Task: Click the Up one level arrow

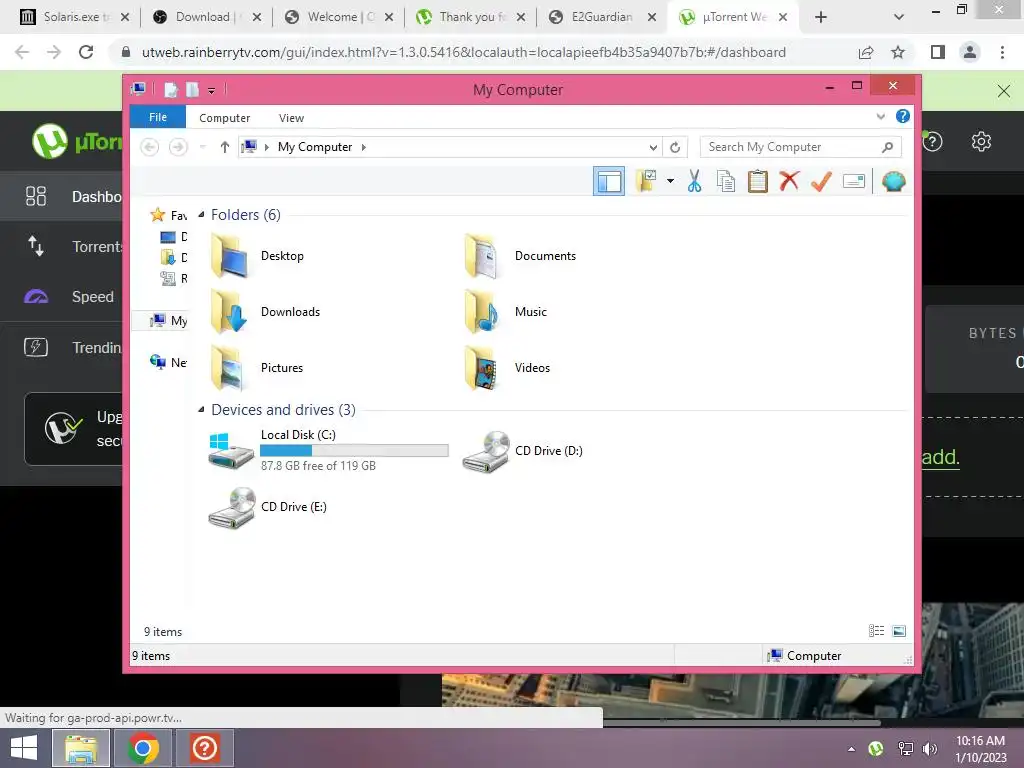Action: pyautogui.click(x=225, y=147)
